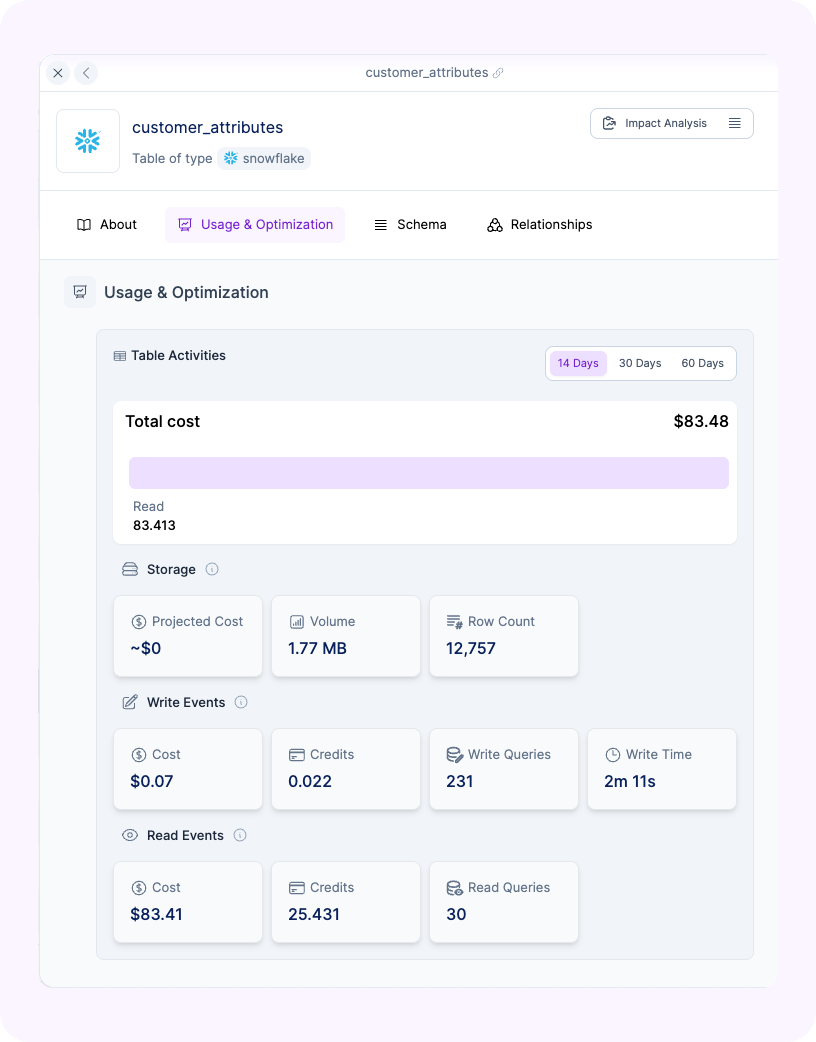This screenshot has width=816, height=1042.
Task: Click the Write Events info icon
Action: 241,702
